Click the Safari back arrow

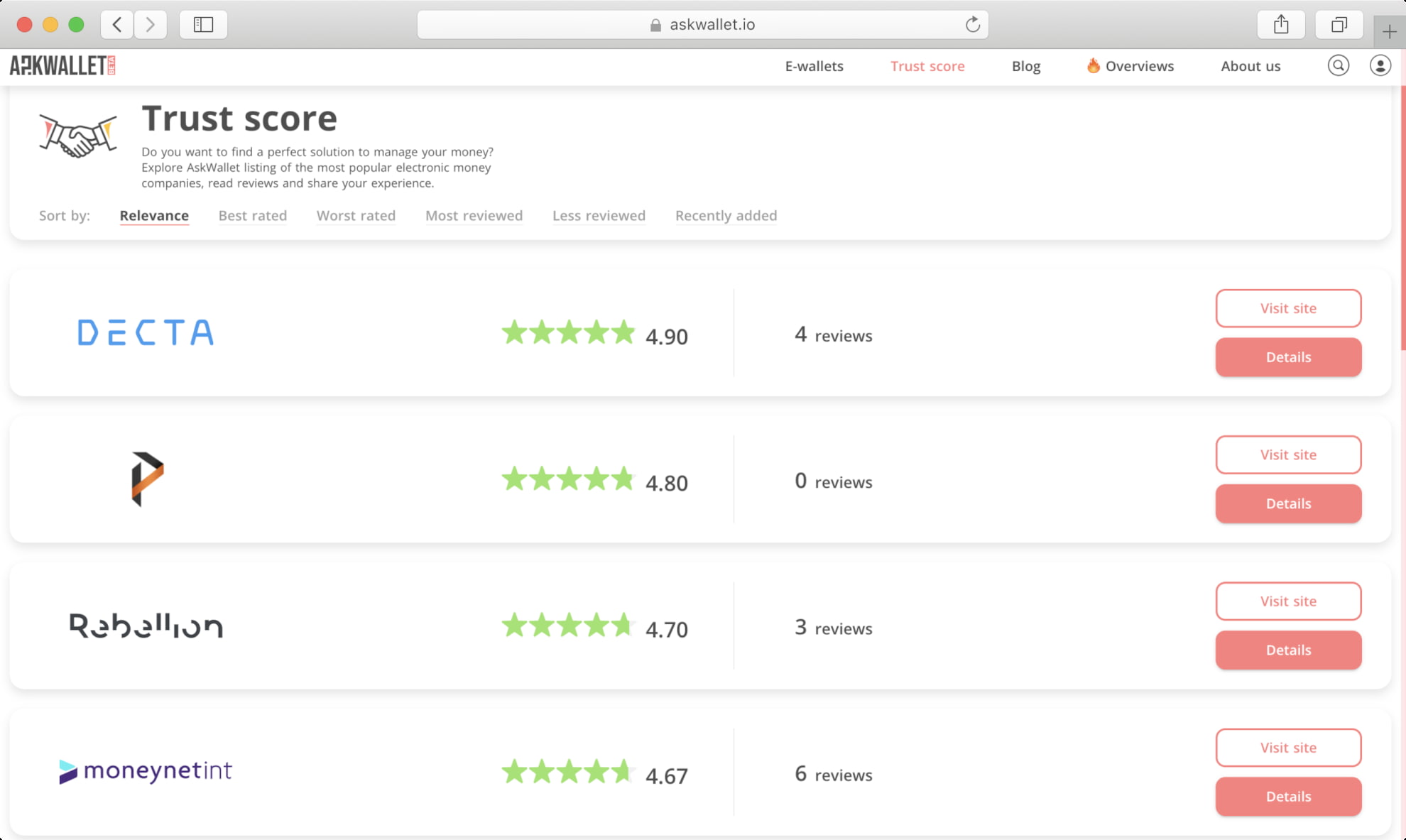click(117, 24)
